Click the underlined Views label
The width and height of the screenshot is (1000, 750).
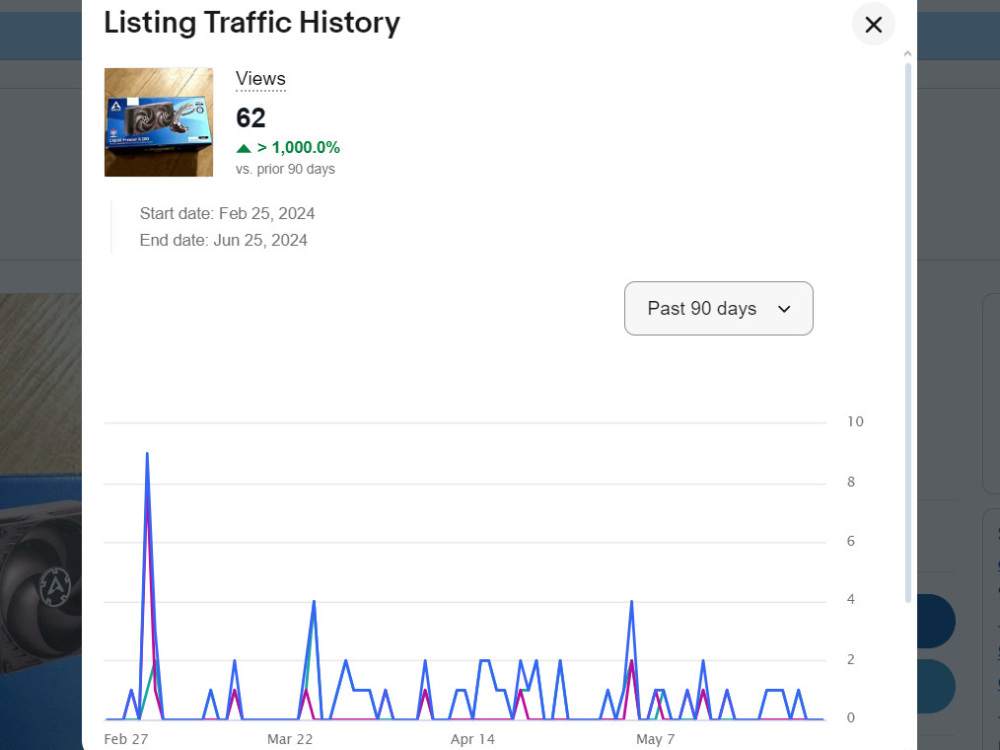point(260,79)
